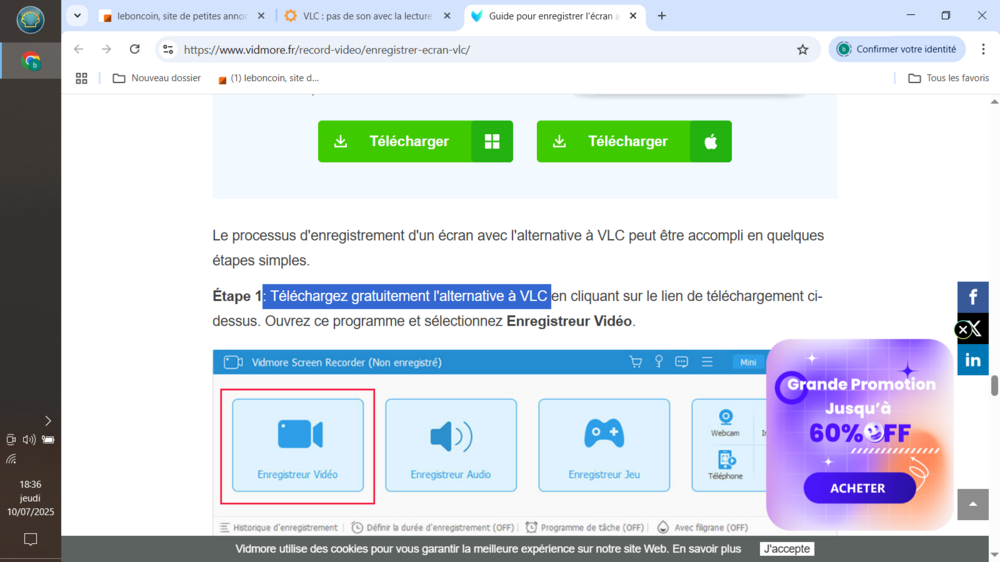Reload the Vidmore page
This screenshot has width=1000, height=562.
coord(135,49)
